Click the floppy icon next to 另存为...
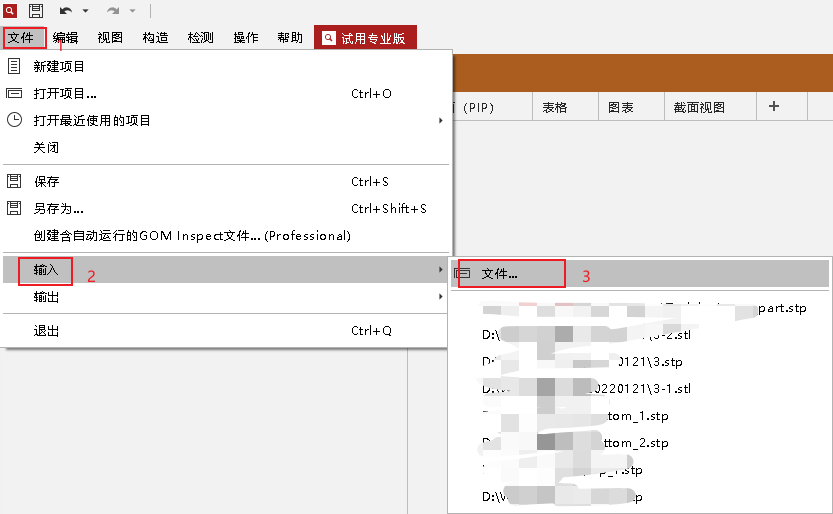Viewport: 833px width, 514px height. click(15, 208)
